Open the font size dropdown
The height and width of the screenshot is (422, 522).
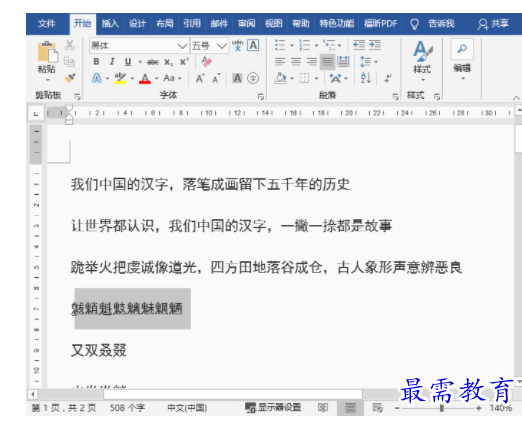[222, 46]
